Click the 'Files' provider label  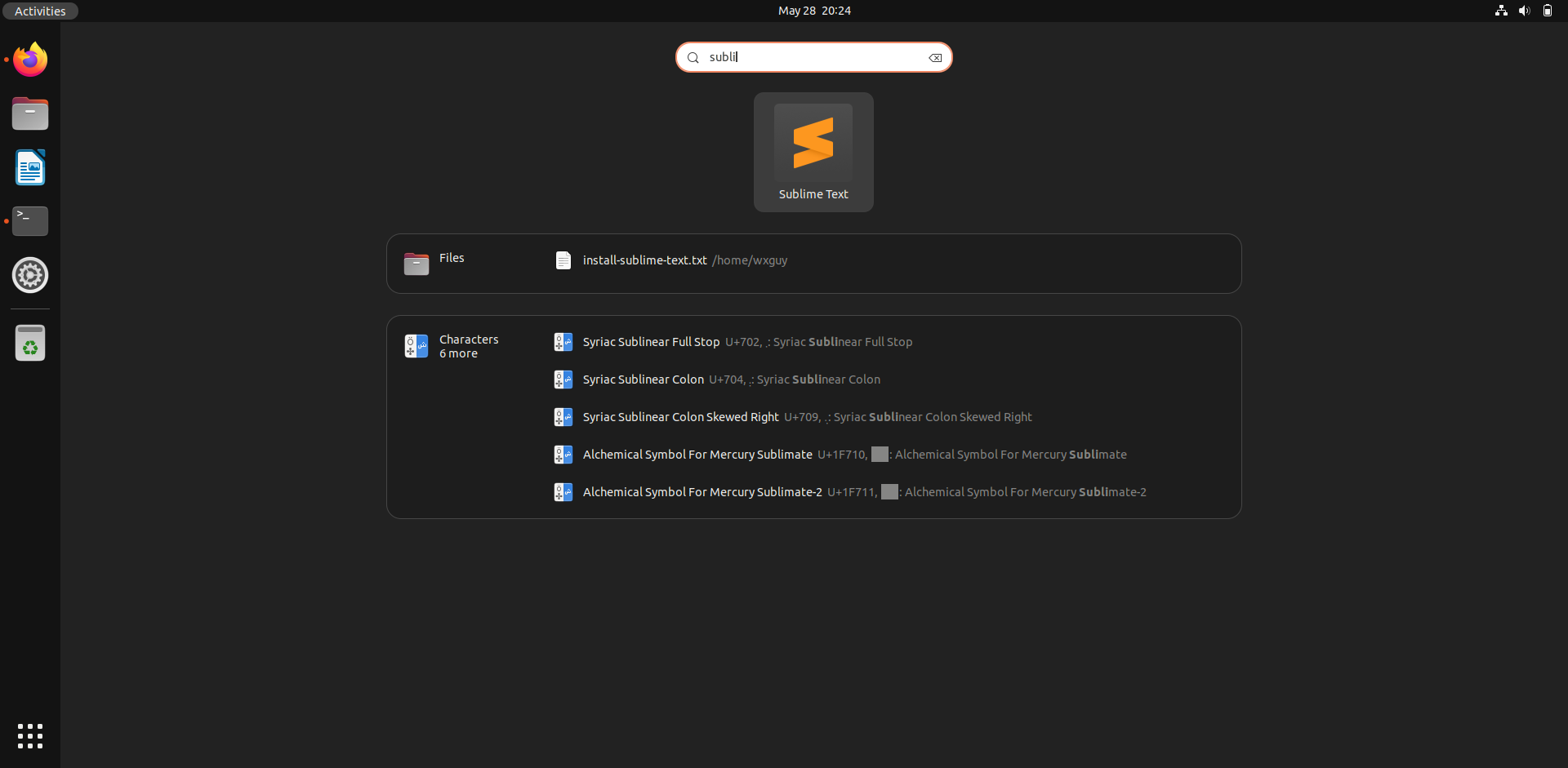tap(452, 258)
